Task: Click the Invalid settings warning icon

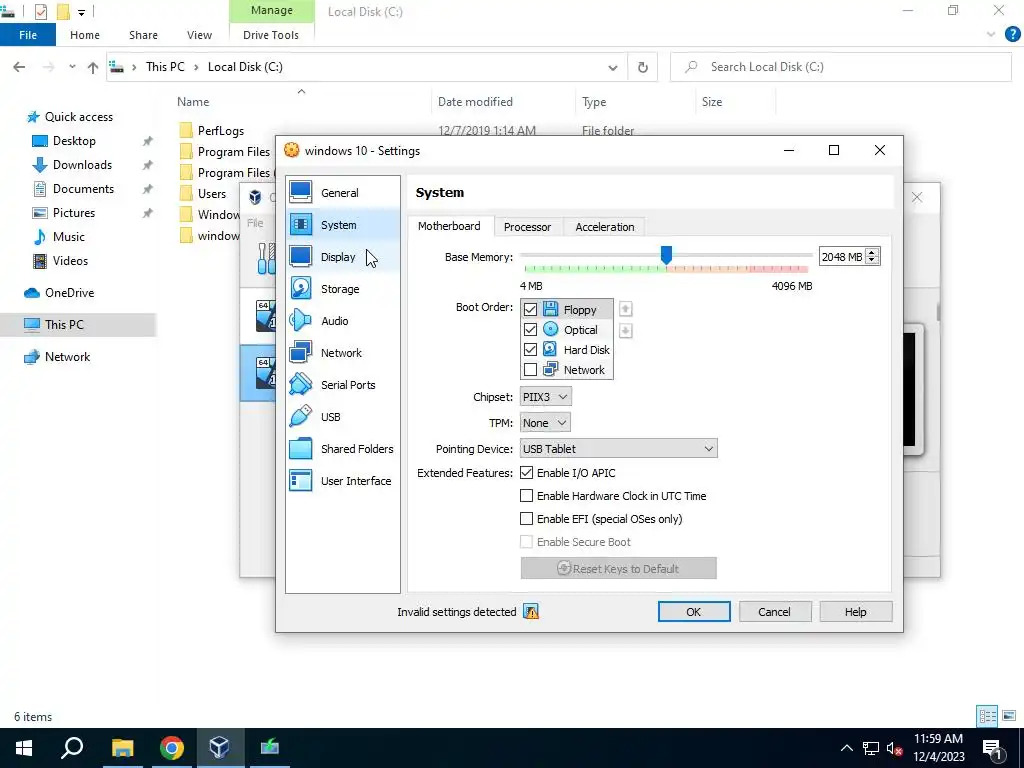Action: tap(531, 612)
